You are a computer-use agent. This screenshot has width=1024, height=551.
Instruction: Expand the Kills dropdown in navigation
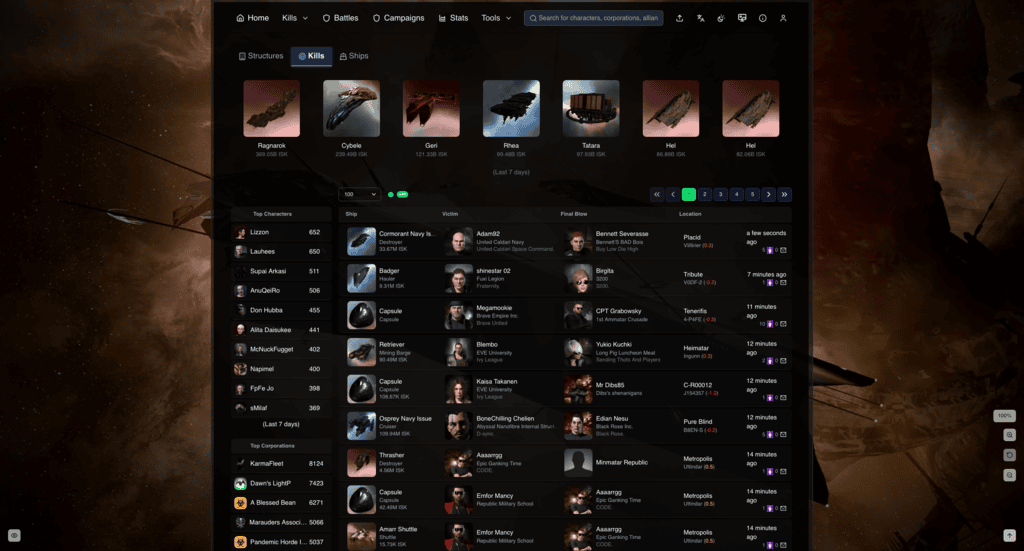pyautogui.click(x=295, y=18)
